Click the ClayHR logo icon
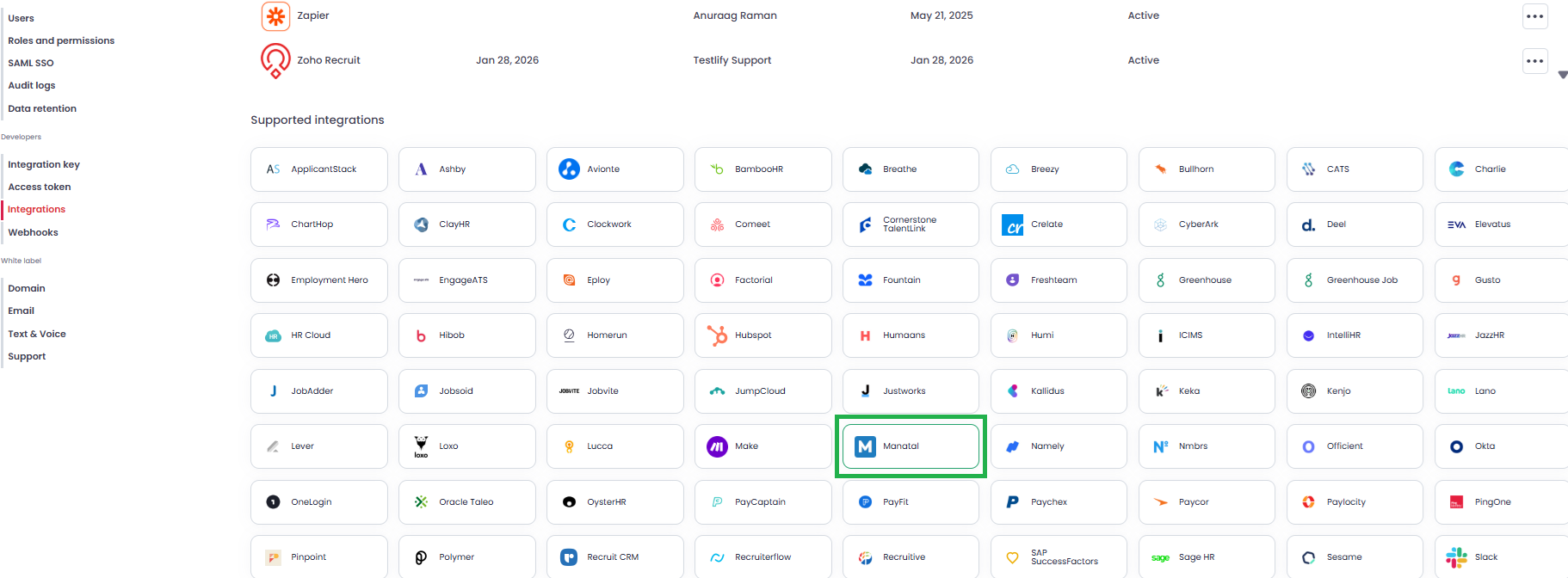The width and height of the screenshot is (1568, 578). click(x=421, y=224)
